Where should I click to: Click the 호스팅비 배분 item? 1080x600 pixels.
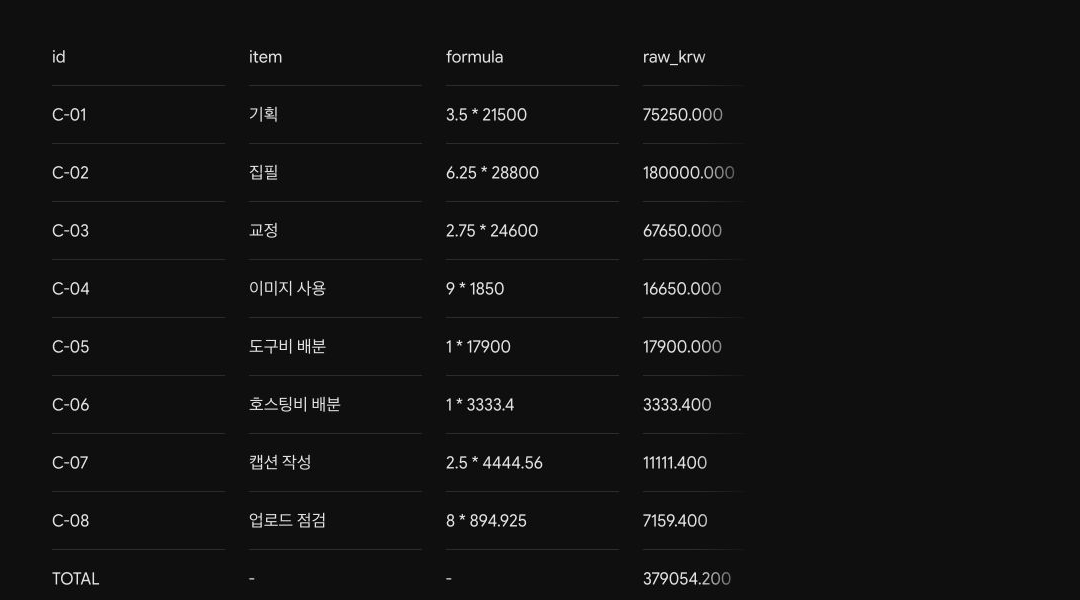(295, 404)
